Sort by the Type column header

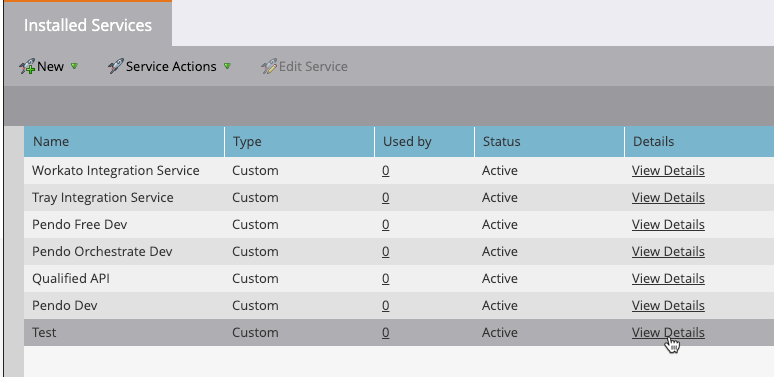300,142
